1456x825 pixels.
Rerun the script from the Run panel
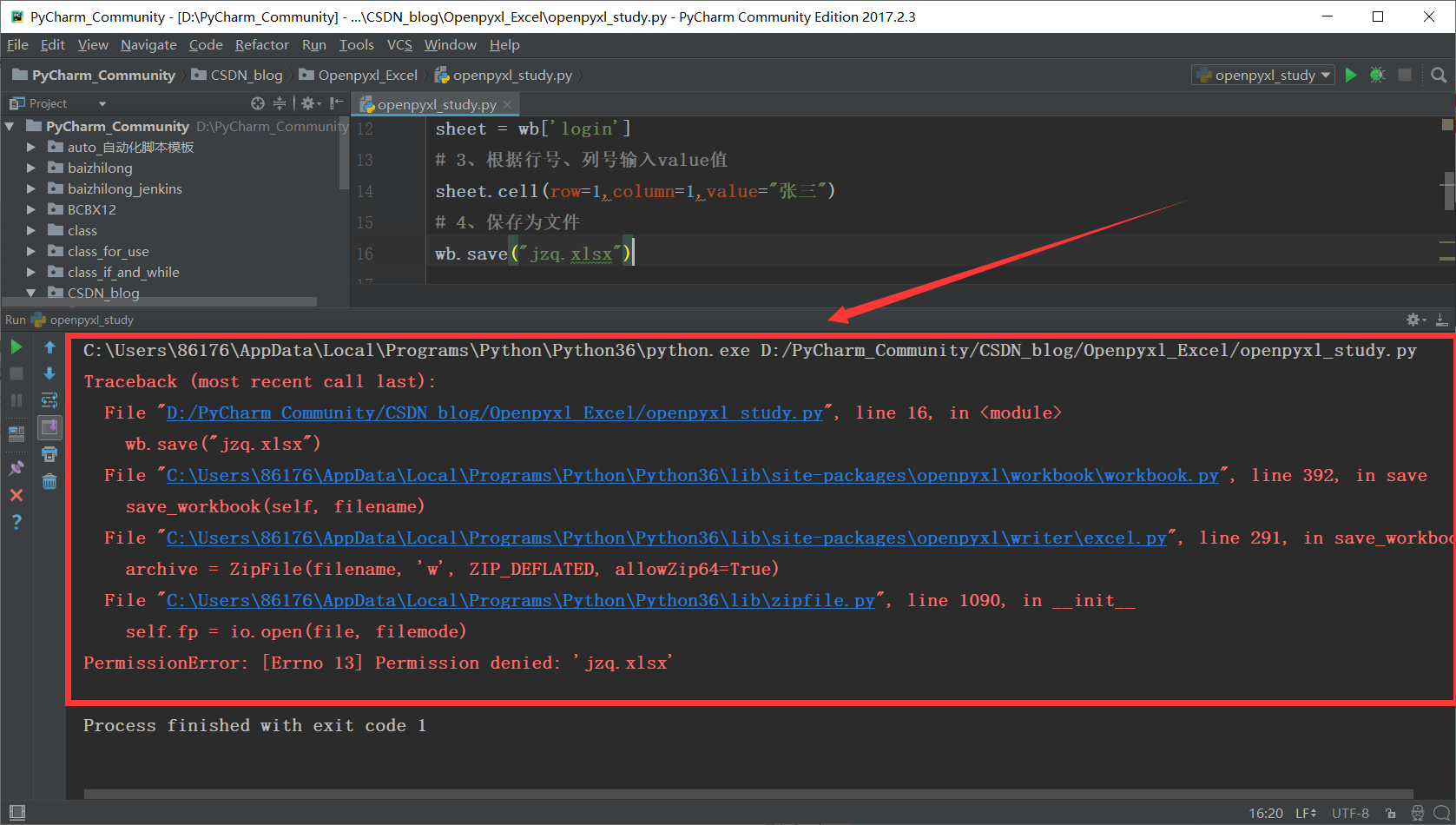[x=16, y=347]
